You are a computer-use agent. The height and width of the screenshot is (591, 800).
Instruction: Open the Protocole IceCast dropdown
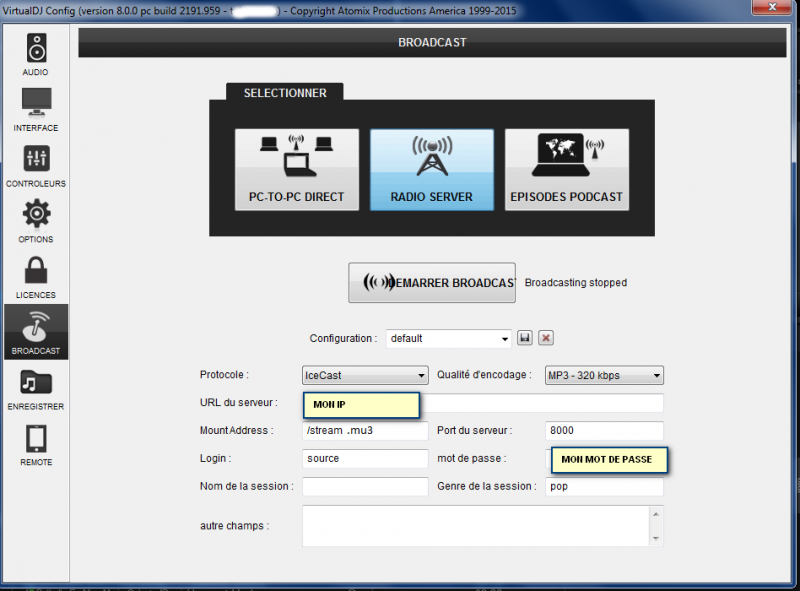click(x=365, y=375)
